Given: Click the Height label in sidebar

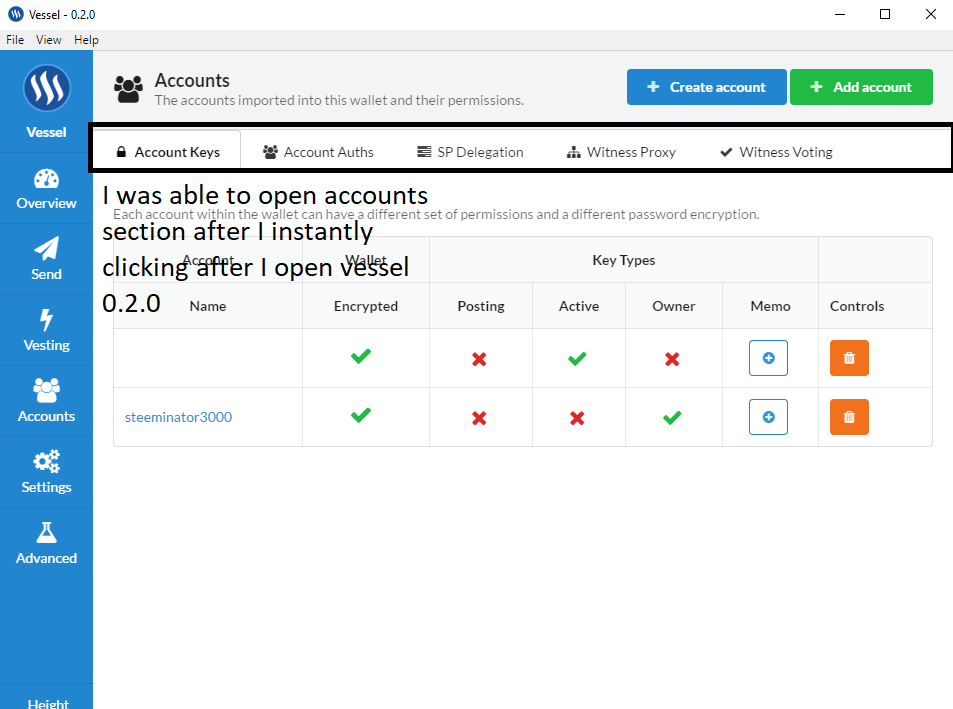Looking at the screenshot, I should click(x=48, y=703).
